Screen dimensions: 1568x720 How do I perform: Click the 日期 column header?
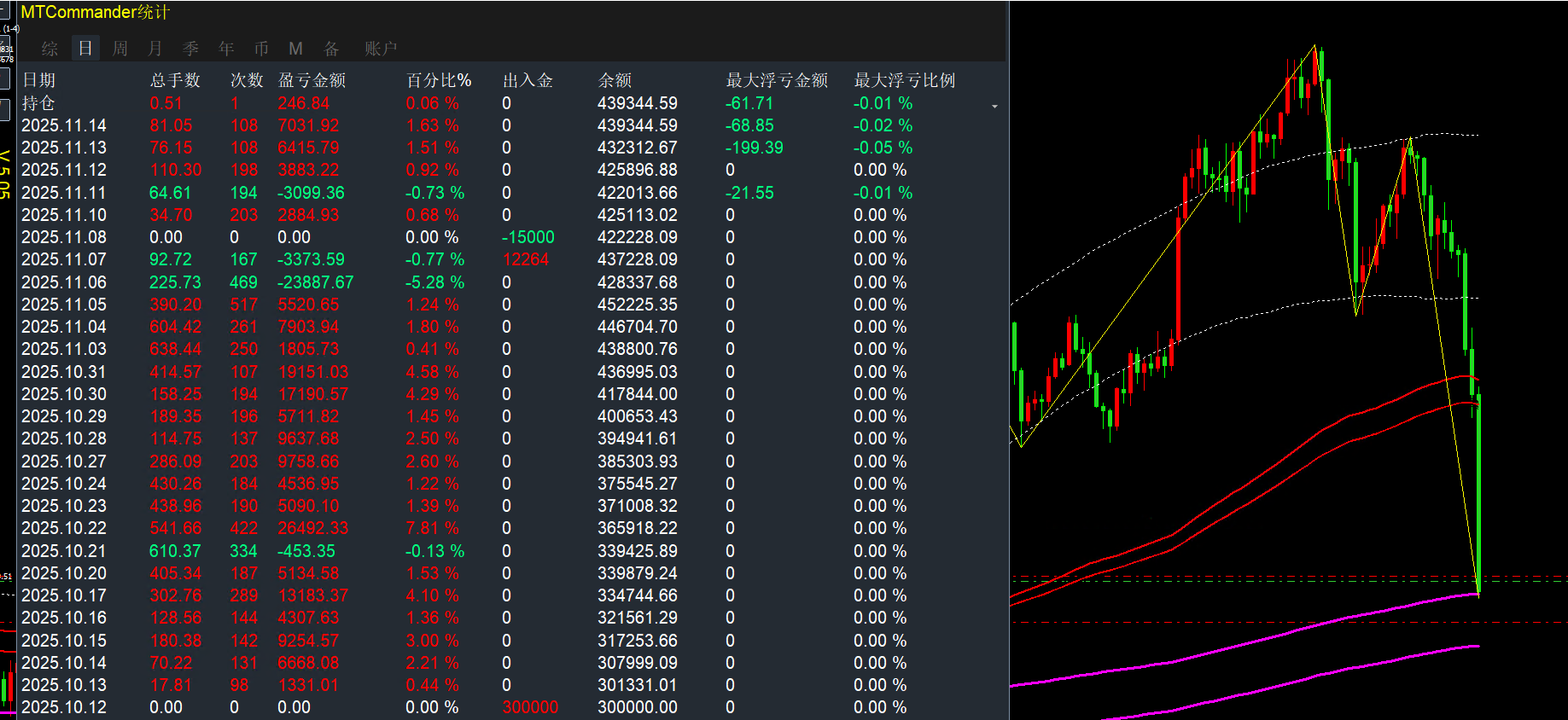tap(38, 80)
